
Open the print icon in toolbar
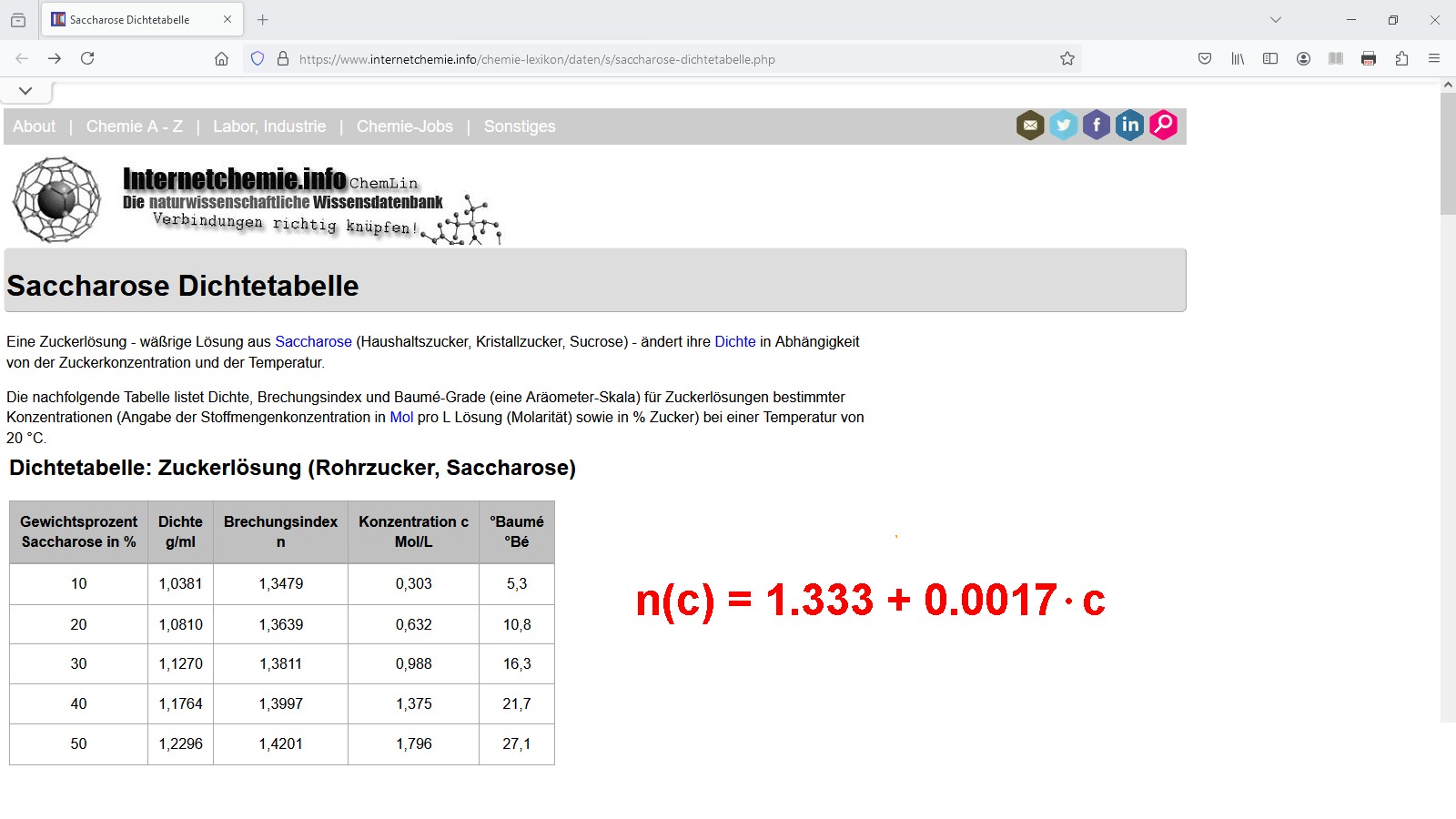(1369, 58)
